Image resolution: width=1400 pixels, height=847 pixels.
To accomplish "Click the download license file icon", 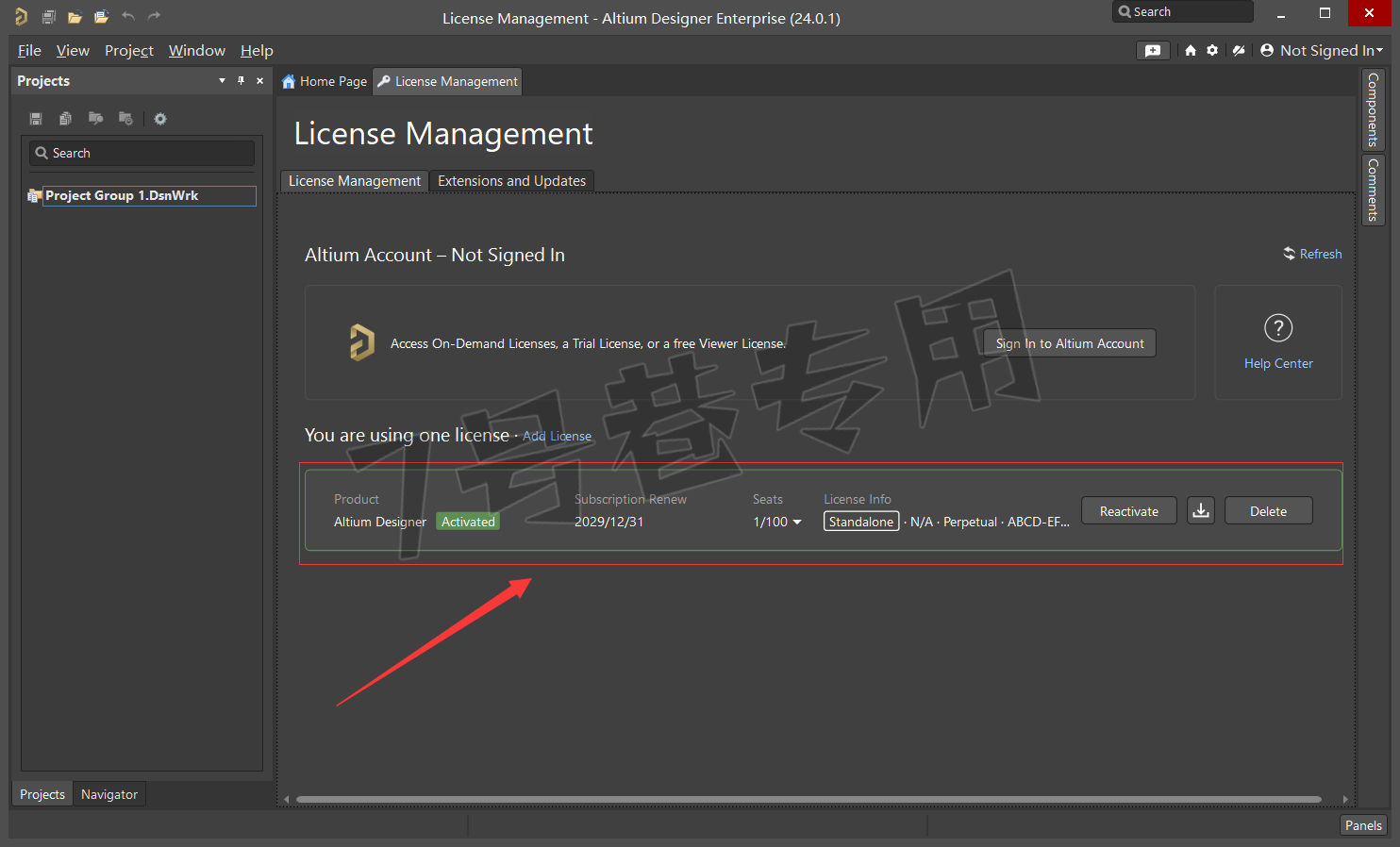I will pyautogui.click(x=1200, y=511).
